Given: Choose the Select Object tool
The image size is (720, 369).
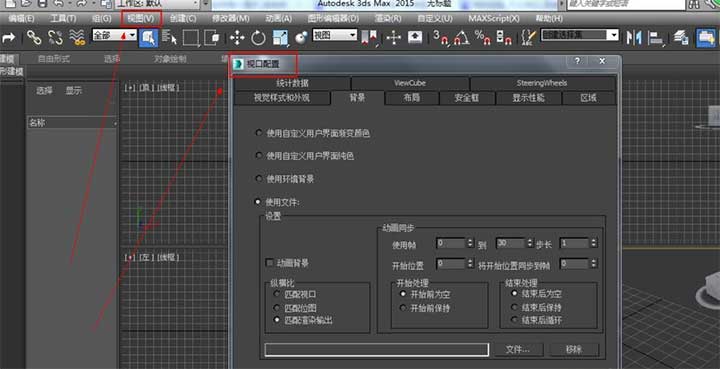Looking at the screenshot, I should click(148, 38).
